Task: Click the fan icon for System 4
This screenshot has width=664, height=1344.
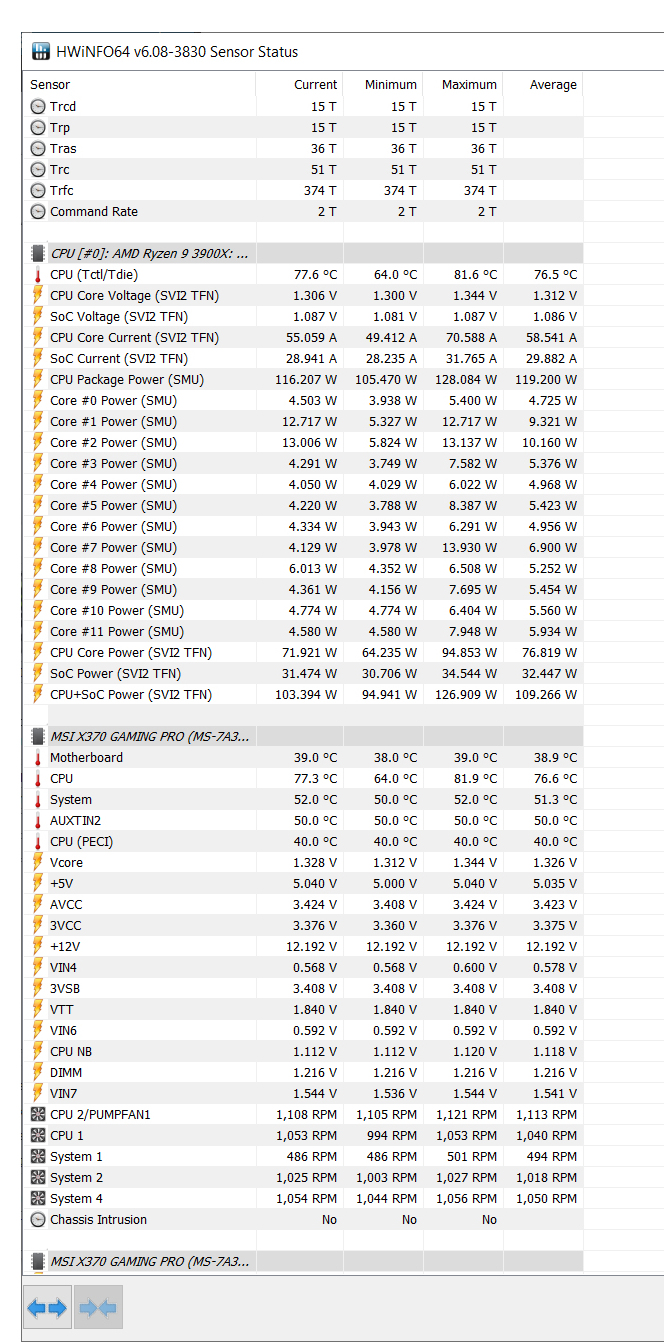Action: 38,1198
